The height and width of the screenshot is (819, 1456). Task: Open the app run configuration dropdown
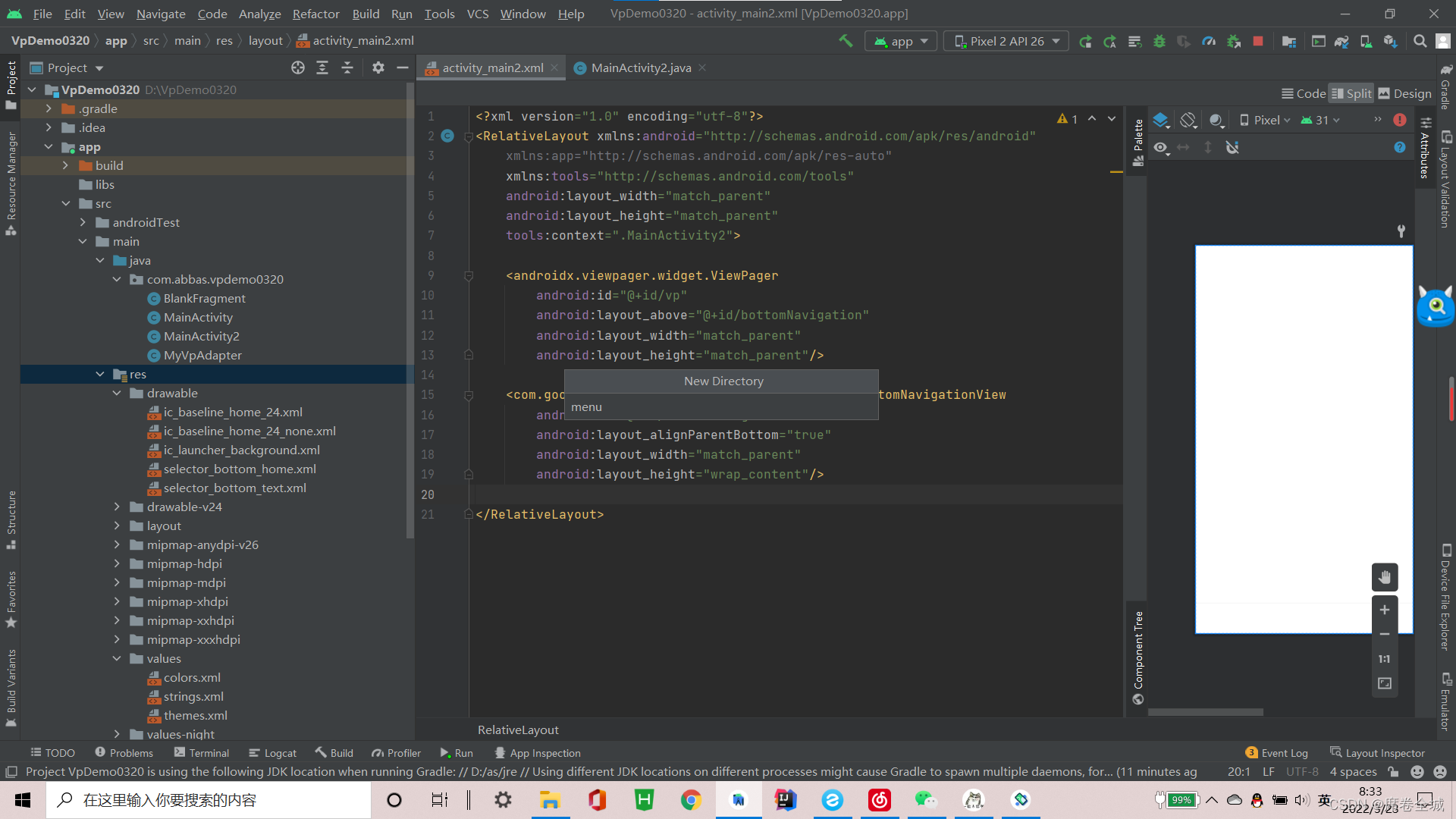coord(901,41)
